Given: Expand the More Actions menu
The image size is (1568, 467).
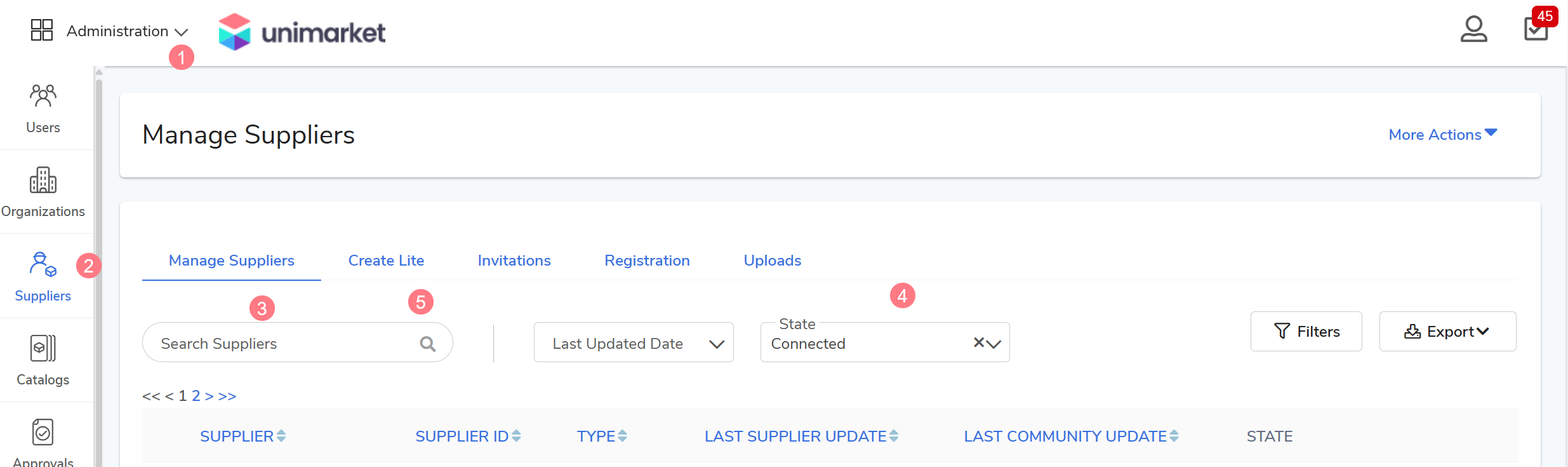Looking at the screenshot, I should (x=1442, y=135).
